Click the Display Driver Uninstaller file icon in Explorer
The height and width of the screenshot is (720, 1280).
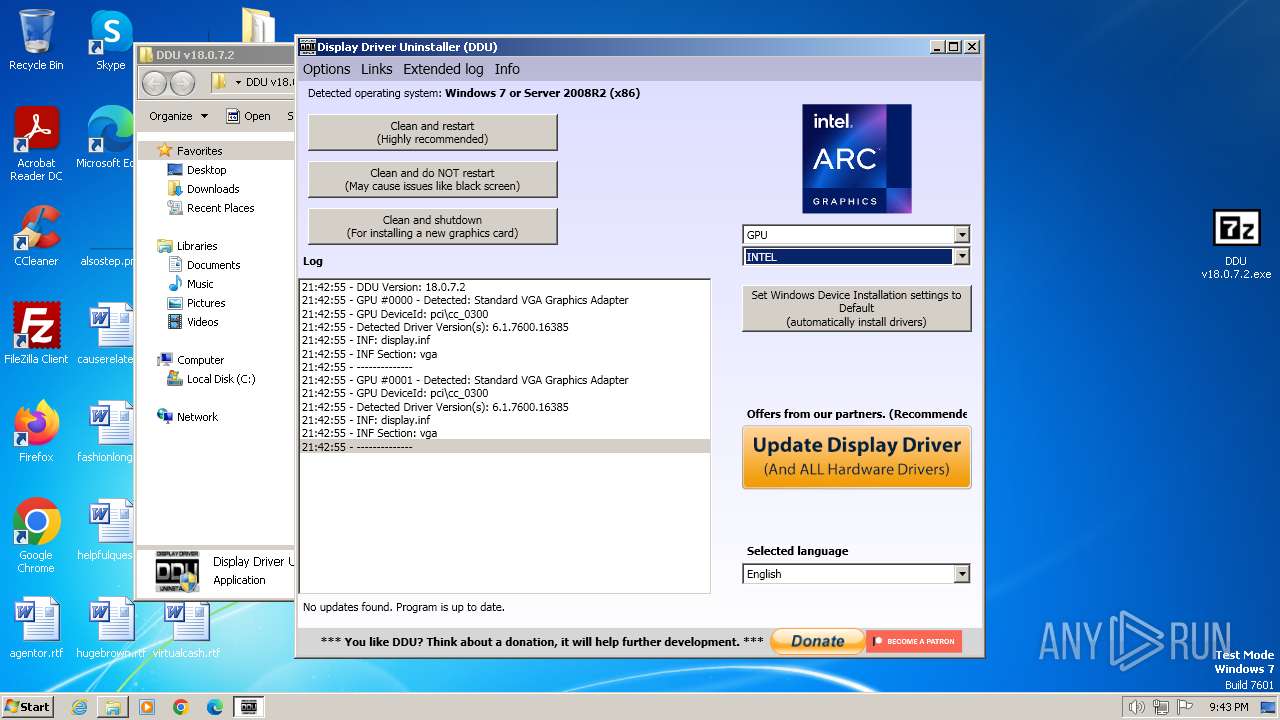click(x=177, y=571)
